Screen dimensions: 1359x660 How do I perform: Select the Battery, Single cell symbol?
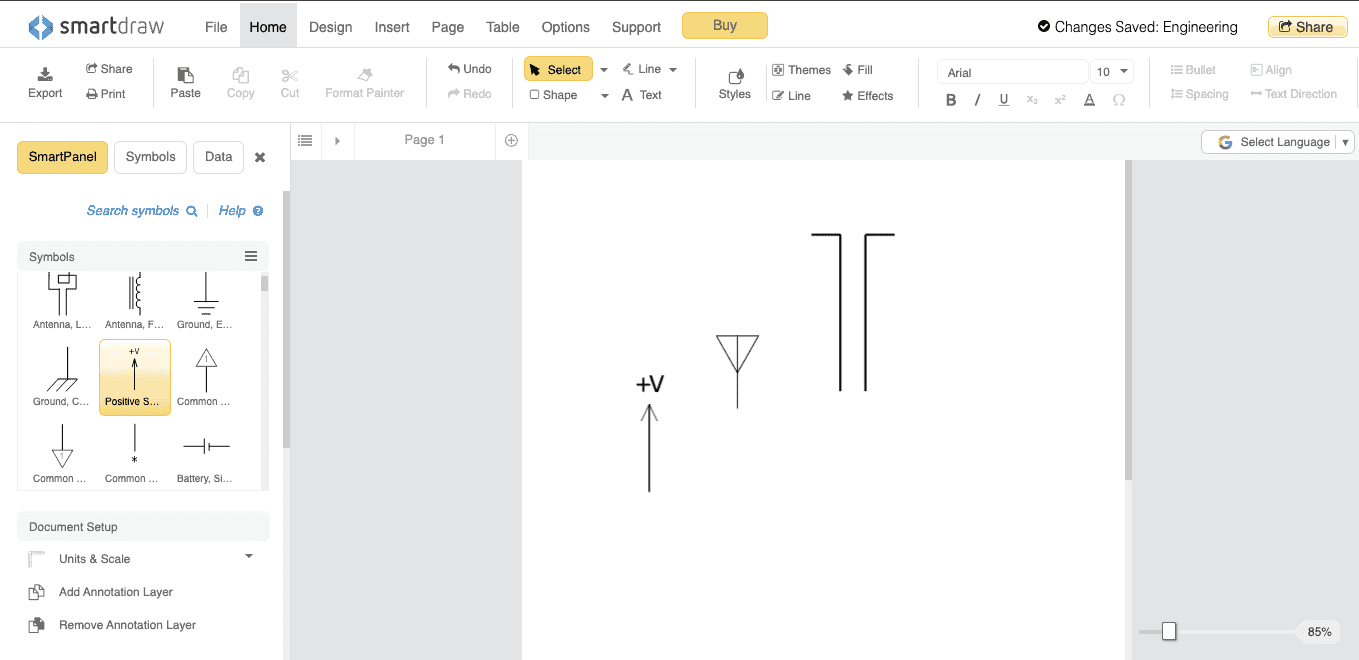click(205, 454)
